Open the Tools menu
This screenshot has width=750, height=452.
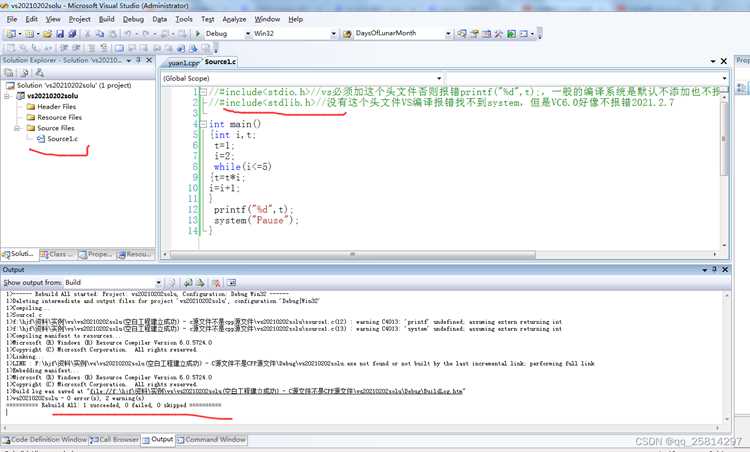tap(184, 19)
